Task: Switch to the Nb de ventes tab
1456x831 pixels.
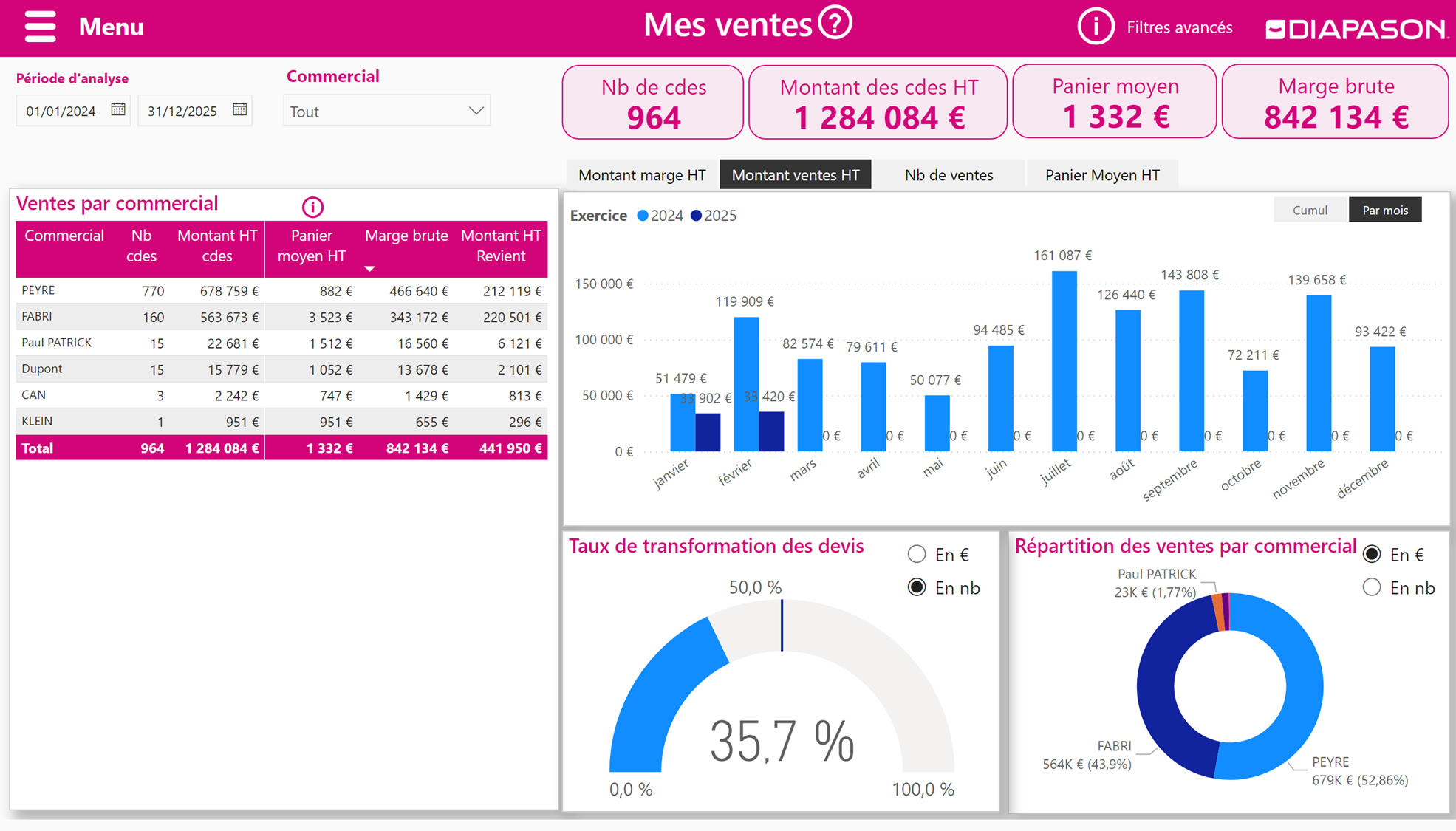Action: click(x=949, y=175)
